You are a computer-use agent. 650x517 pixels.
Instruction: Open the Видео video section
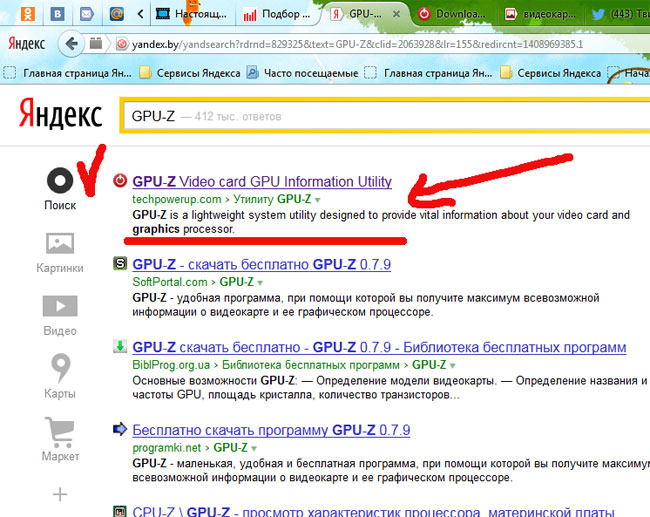(60, 316)
